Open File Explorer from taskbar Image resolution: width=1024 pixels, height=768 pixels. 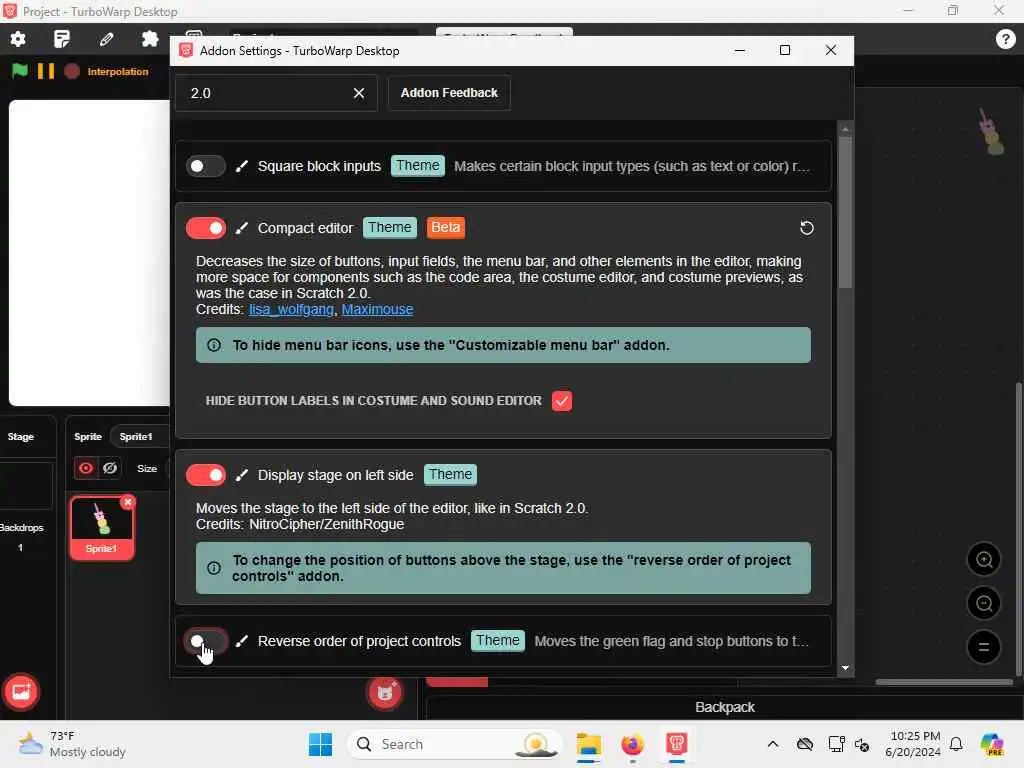588,744
